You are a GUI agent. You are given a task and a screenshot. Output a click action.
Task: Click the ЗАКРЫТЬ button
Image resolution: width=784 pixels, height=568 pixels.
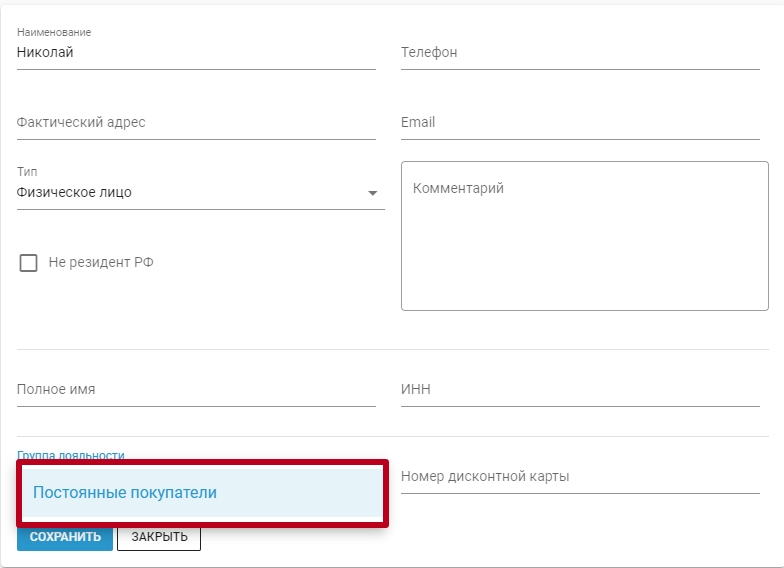point(159,537)
